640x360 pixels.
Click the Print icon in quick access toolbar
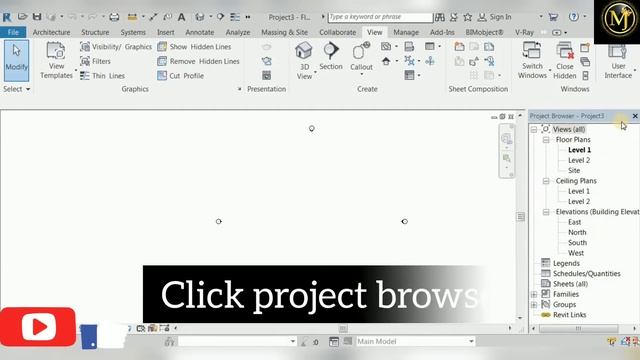pos(114,17)
